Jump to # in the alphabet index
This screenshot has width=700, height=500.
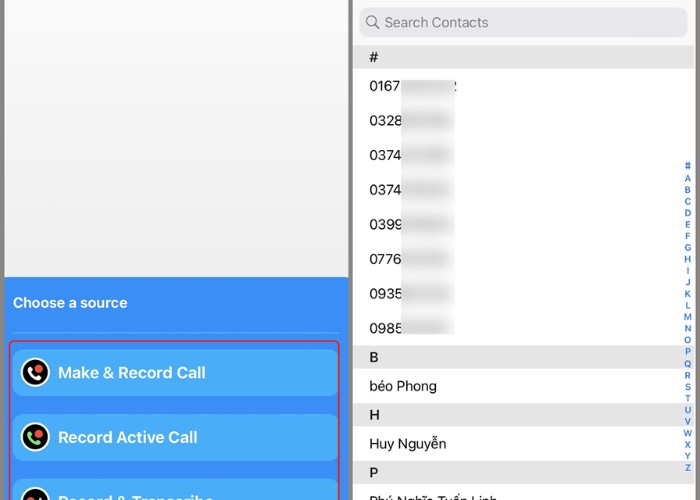[688, 166]
